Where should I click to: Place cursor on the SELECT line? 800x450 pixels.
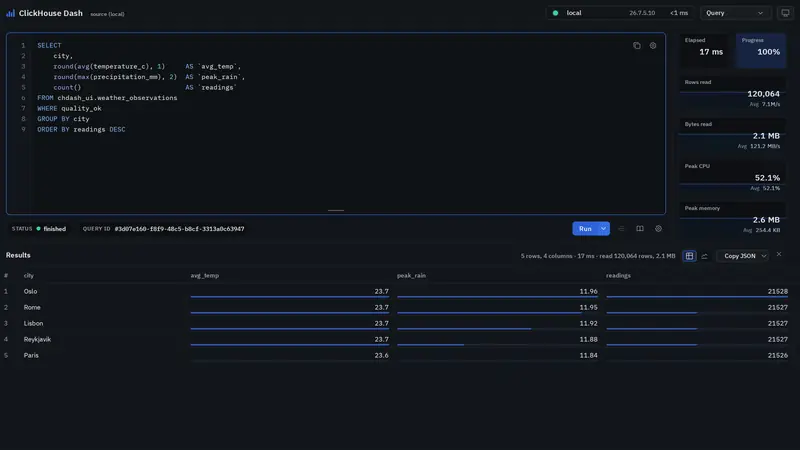(x=49, y=45)
